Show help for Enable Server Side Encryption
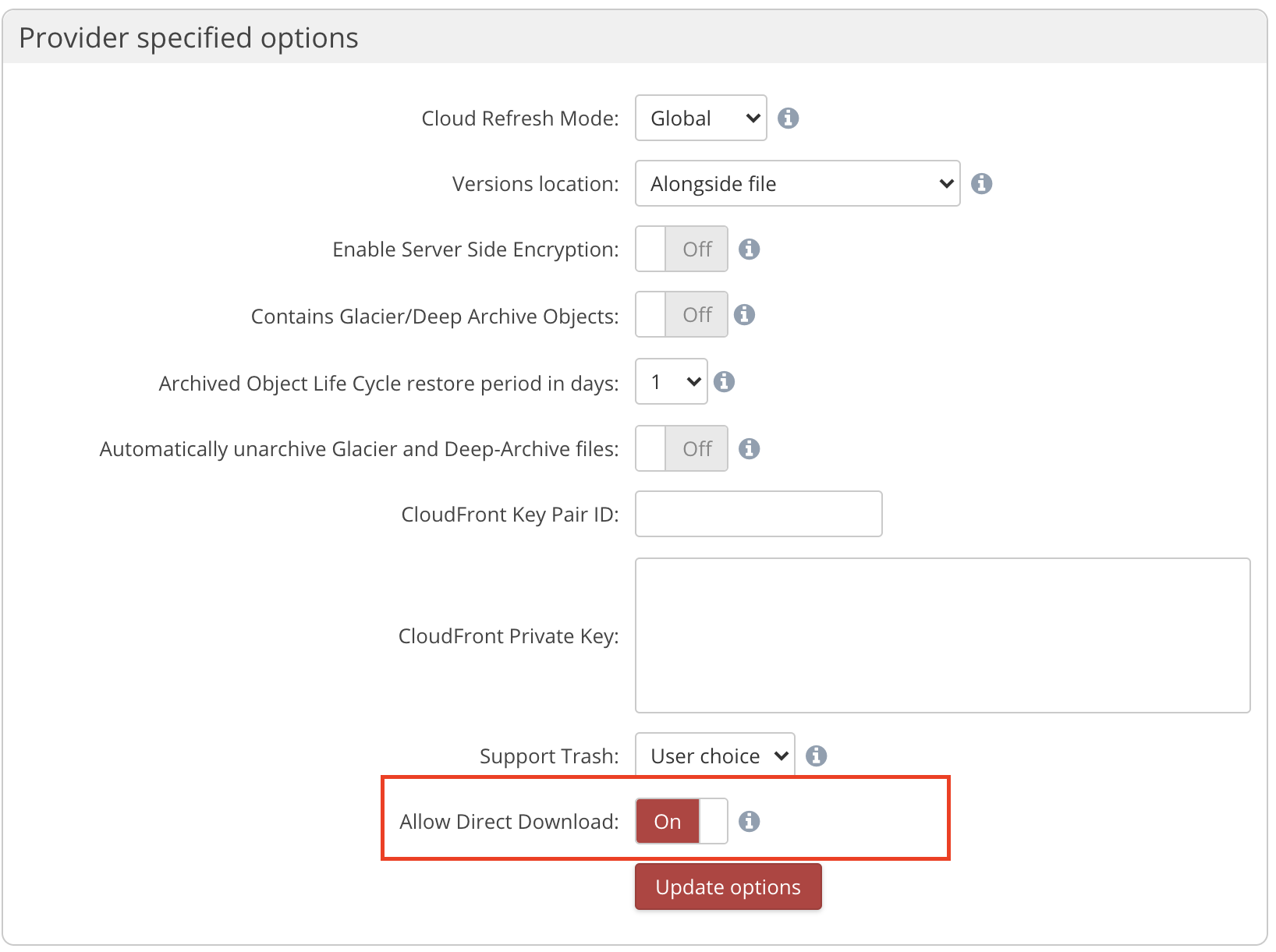Image resolution: width=1276 pixels, height=952 pixels. (x=749, y=249)
